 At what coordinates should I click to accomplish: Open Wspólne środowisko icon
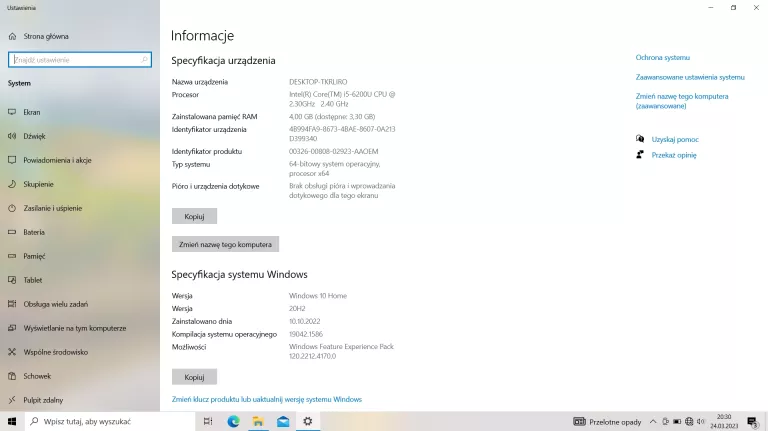coord(12,352)
